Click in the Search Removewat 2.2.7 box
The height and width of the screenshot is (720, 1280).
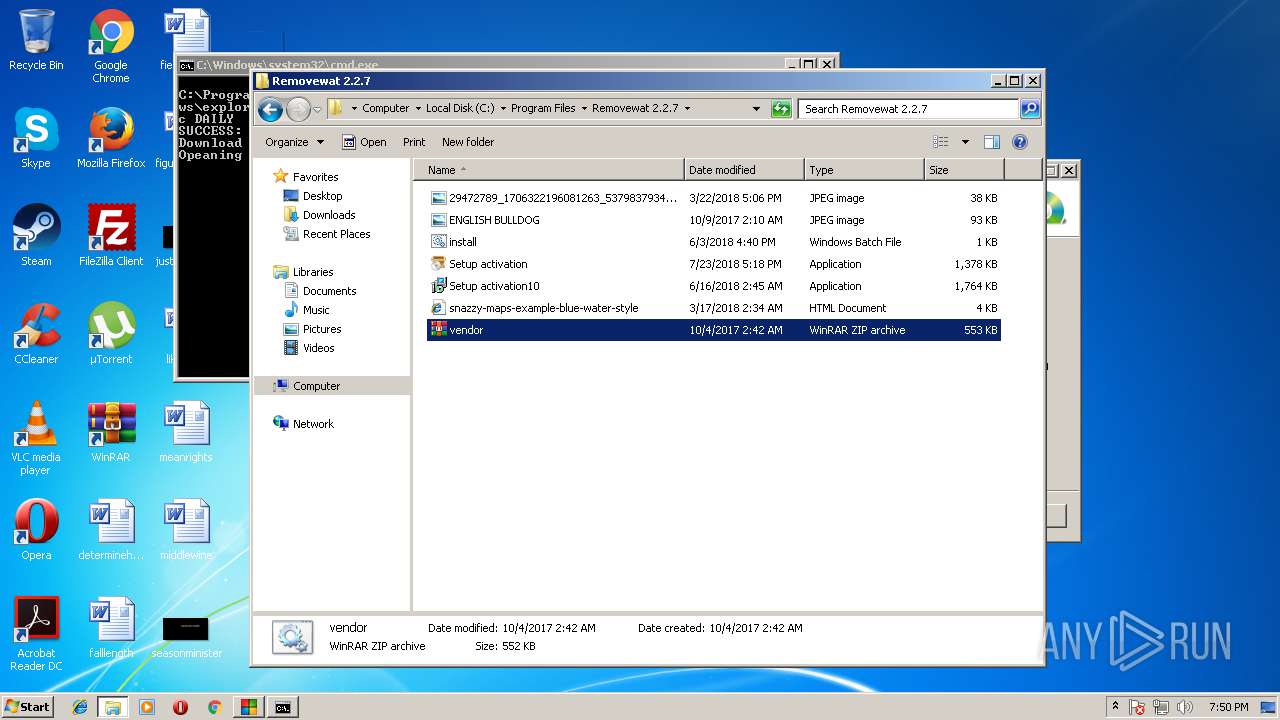tap(909, 109)
